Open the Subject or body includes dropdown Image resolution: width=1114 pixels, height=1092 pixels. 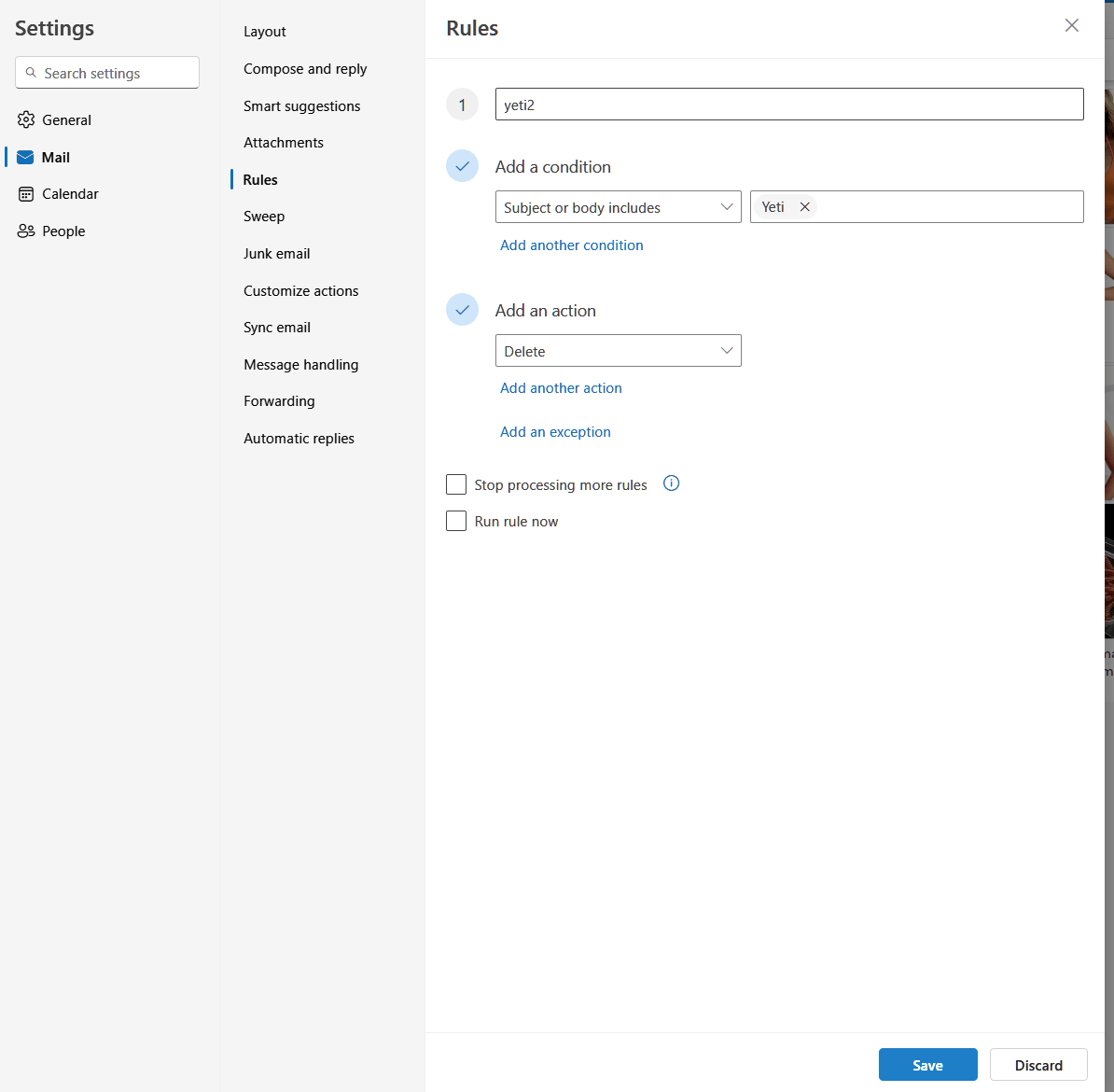[618, 207]
